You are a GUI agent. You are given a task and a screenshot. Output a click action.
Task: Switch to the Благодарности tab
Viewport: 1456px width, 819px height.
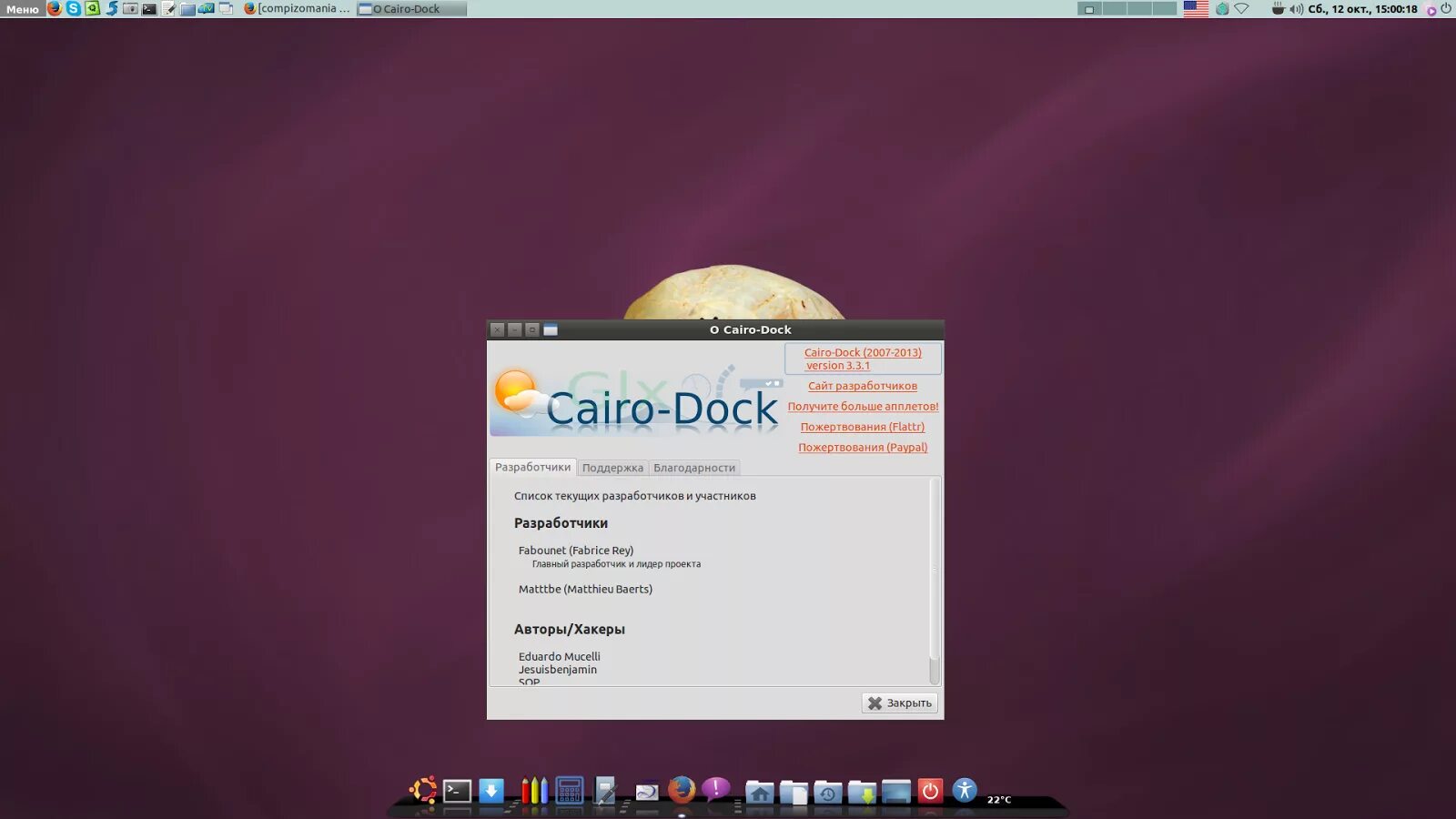(x=694, y=468)
